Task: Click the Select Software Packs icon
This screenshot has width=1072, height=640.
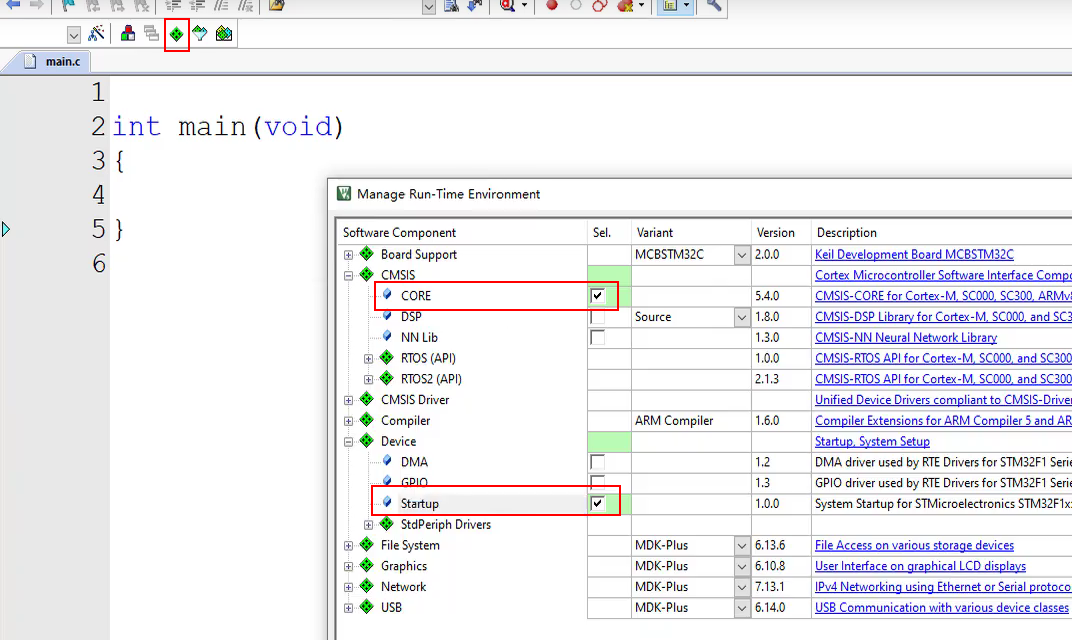Action: (x=200, y=34)
